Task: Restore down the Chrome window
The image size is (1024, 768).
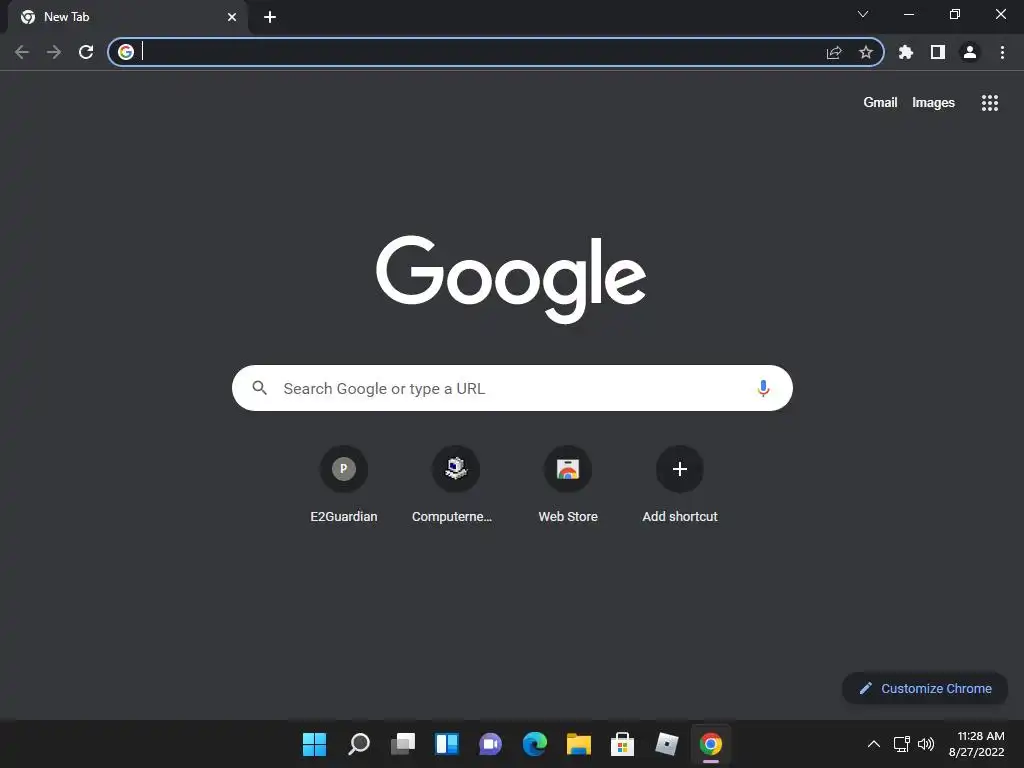Action: [x=955, y=14]
